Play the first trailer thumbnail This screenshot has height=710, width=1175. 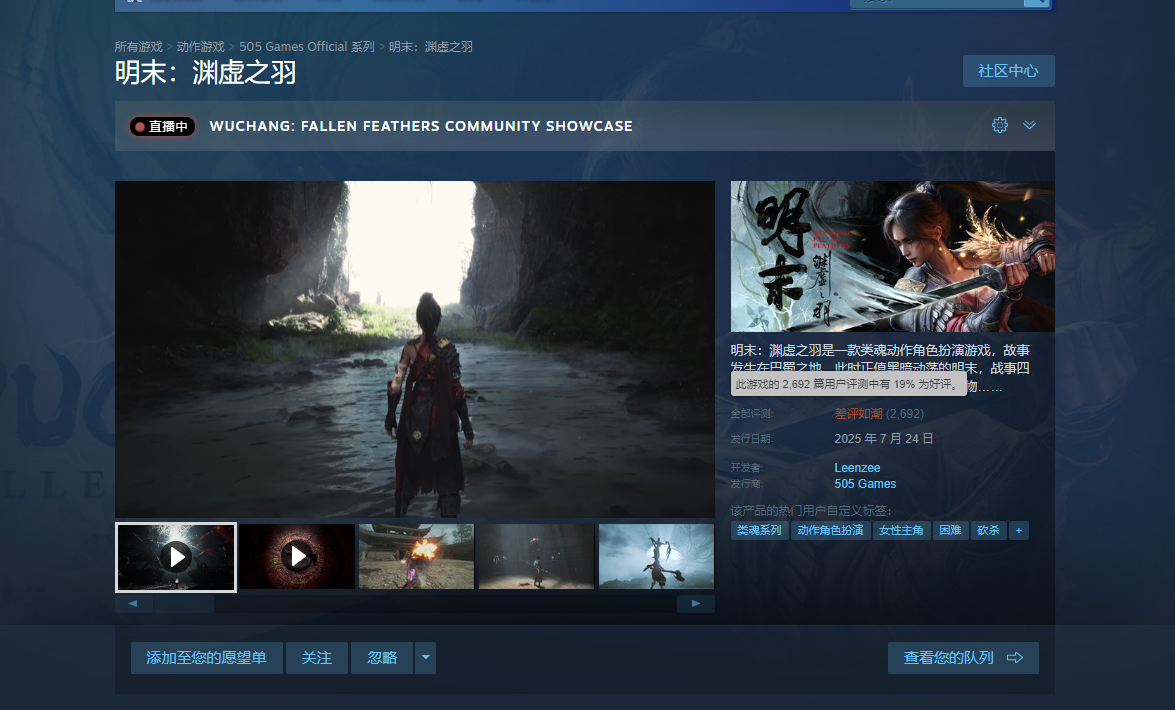176,557
